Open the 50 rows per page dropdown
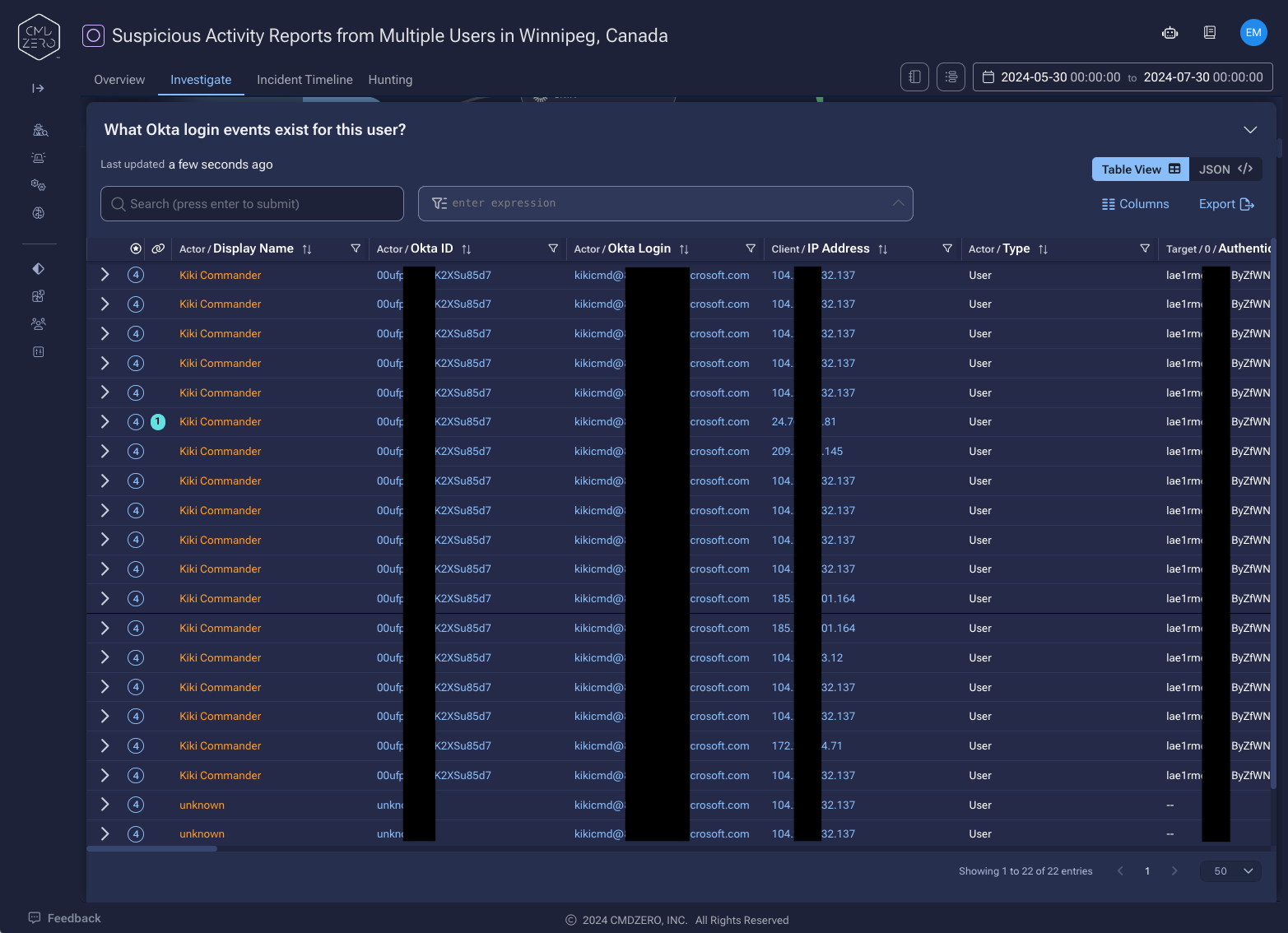This screenshot has width=1288, height=933. pos(1230,870)
